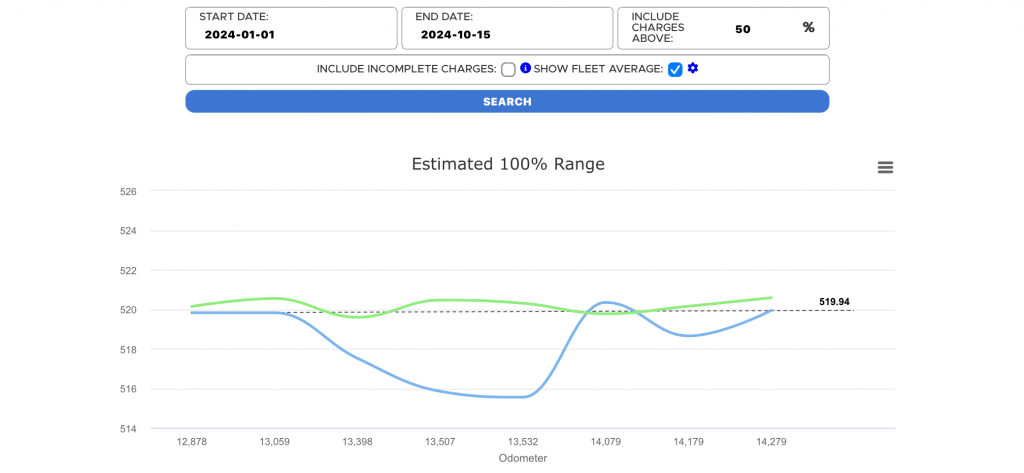The height and width of the screenshot is (473, 1024).
Task: Uncheck the Show Fleet Average checkbox
Action: [x=675, y=69]
